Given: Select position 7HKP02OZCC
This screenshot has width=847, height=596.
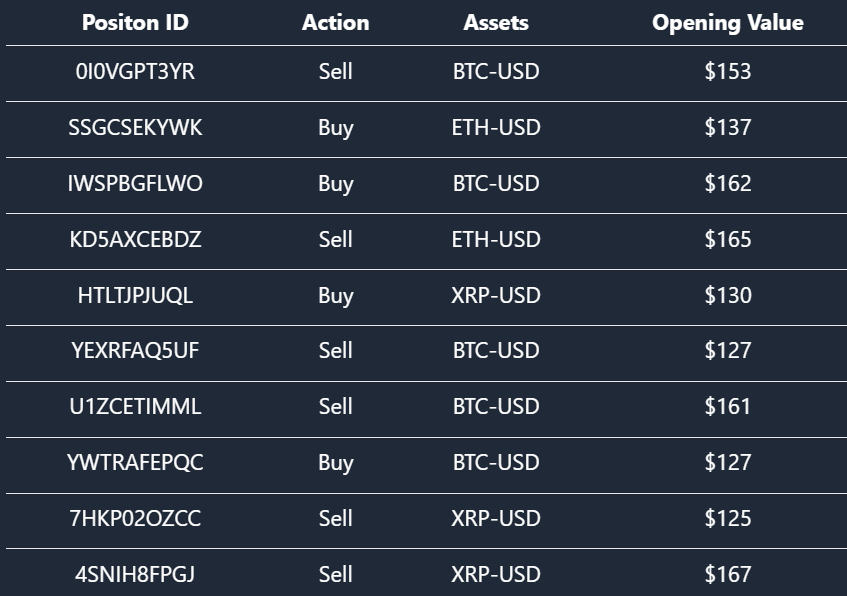Looking at the screenshot, I should tap(135, 519).
